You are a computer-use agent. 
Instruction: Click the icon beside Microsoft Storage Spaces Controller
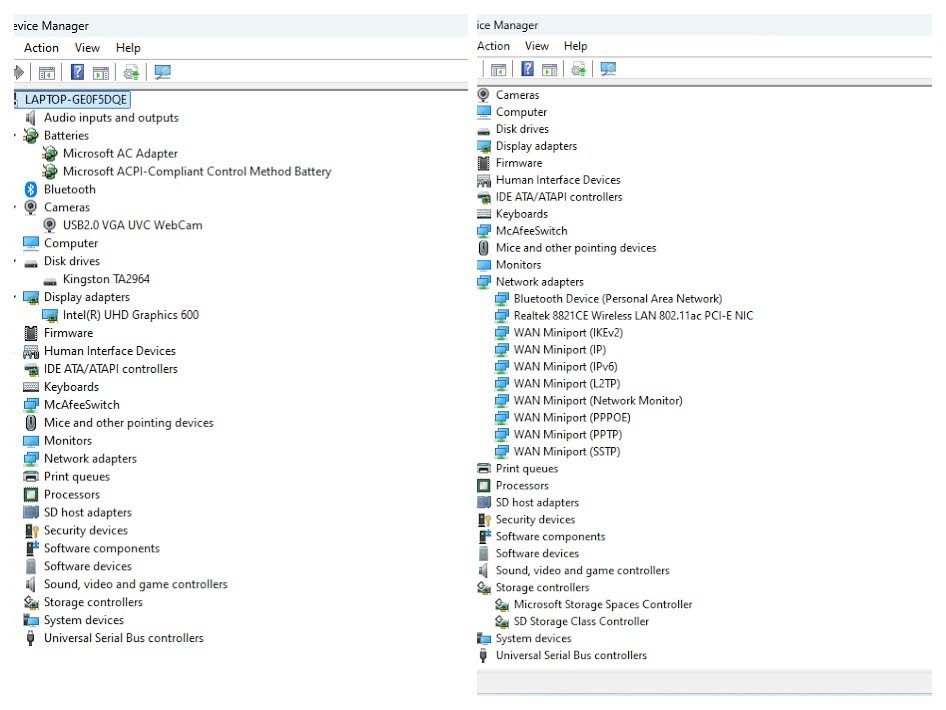pyautogui.click(x=501, y=604)
